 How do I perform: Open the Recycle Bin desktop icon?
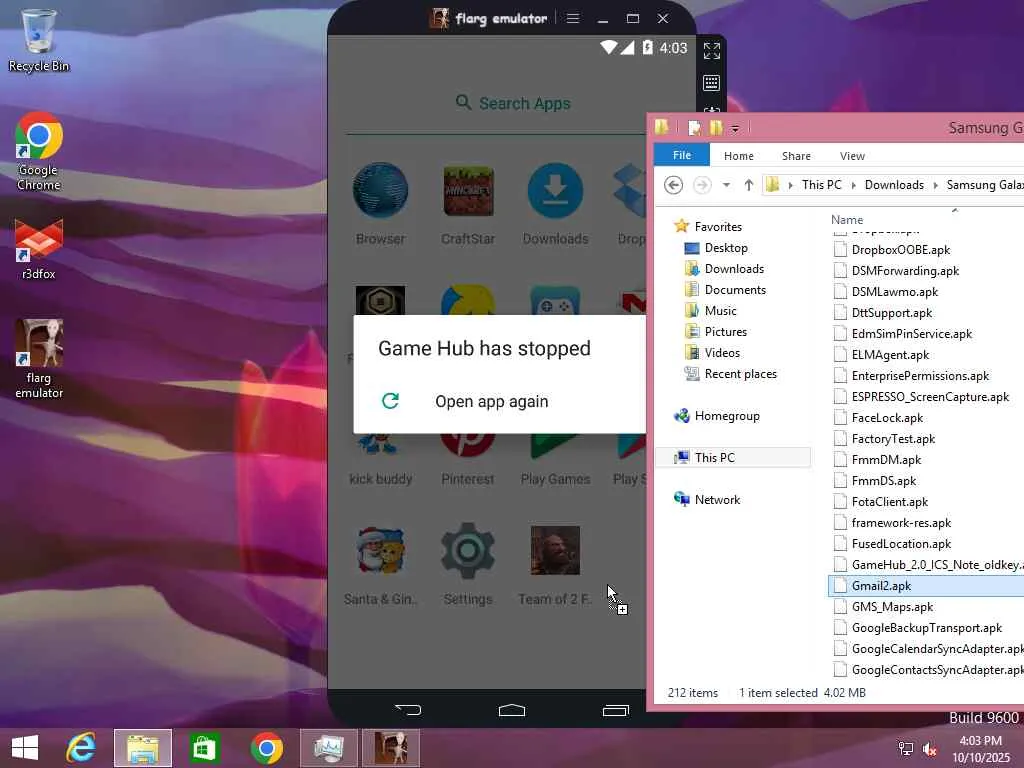click(x=39, y=40)
